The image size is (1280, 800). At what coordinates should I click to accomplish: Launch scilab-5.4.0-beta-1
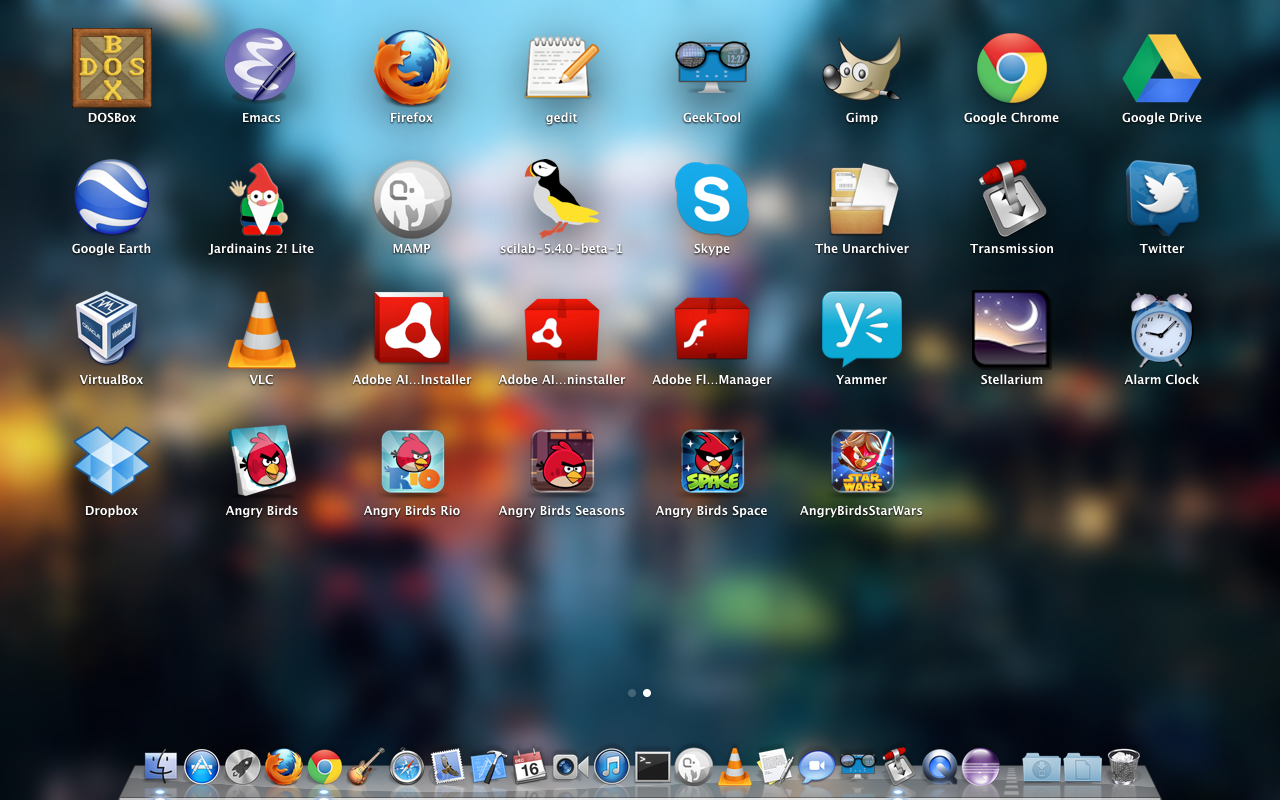[x=562, y=198]
